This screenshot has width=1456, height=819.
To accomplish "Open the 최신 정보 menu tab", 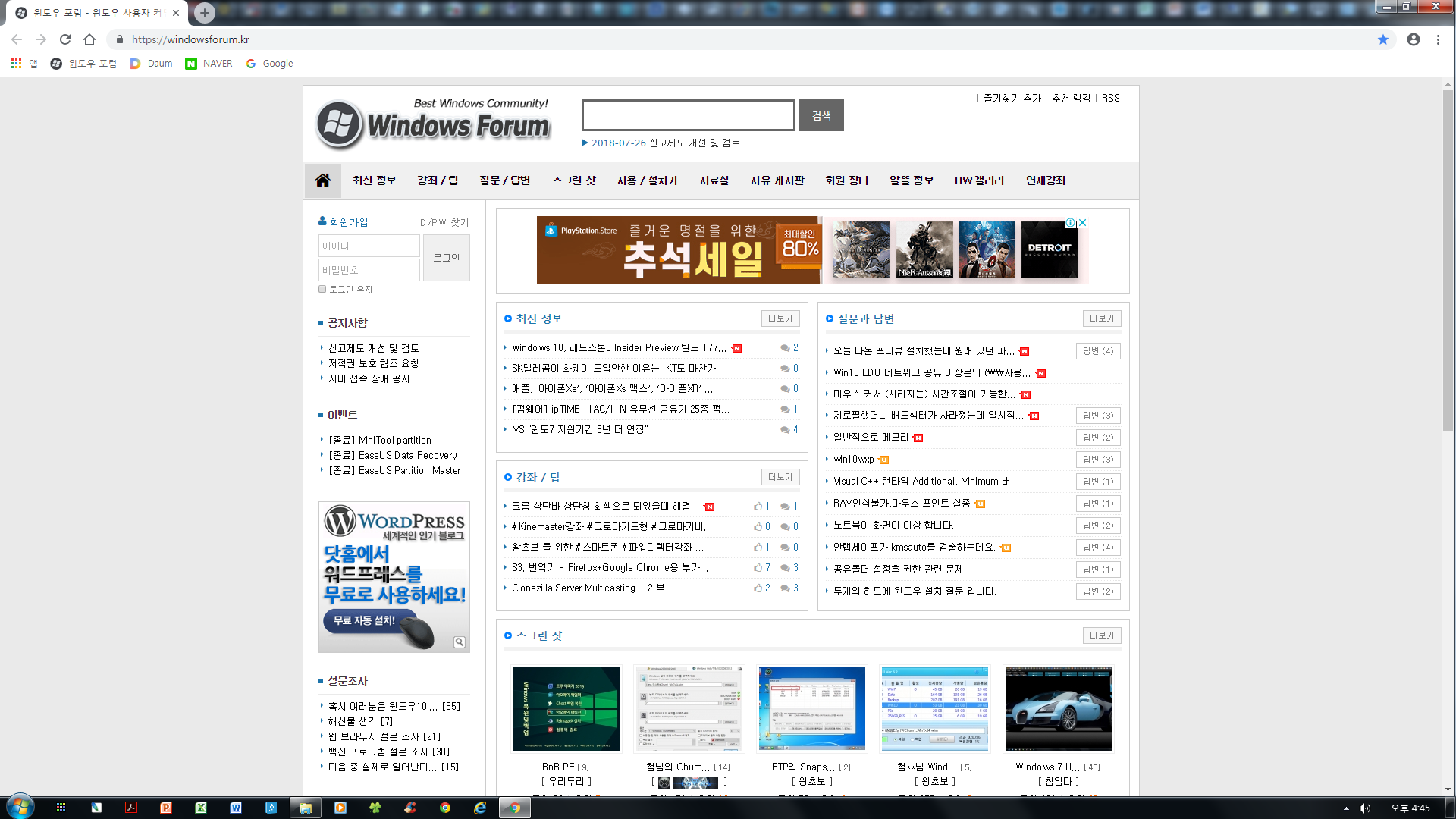I will tap(375, 180).
